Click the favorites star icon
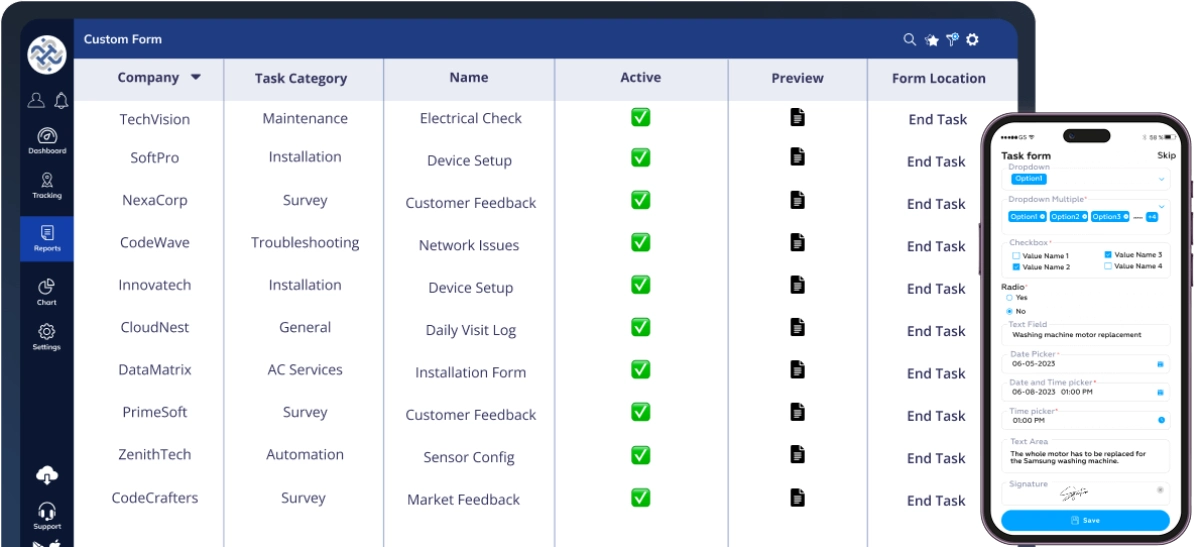1200x547 pixels. (x=931, y=40)
